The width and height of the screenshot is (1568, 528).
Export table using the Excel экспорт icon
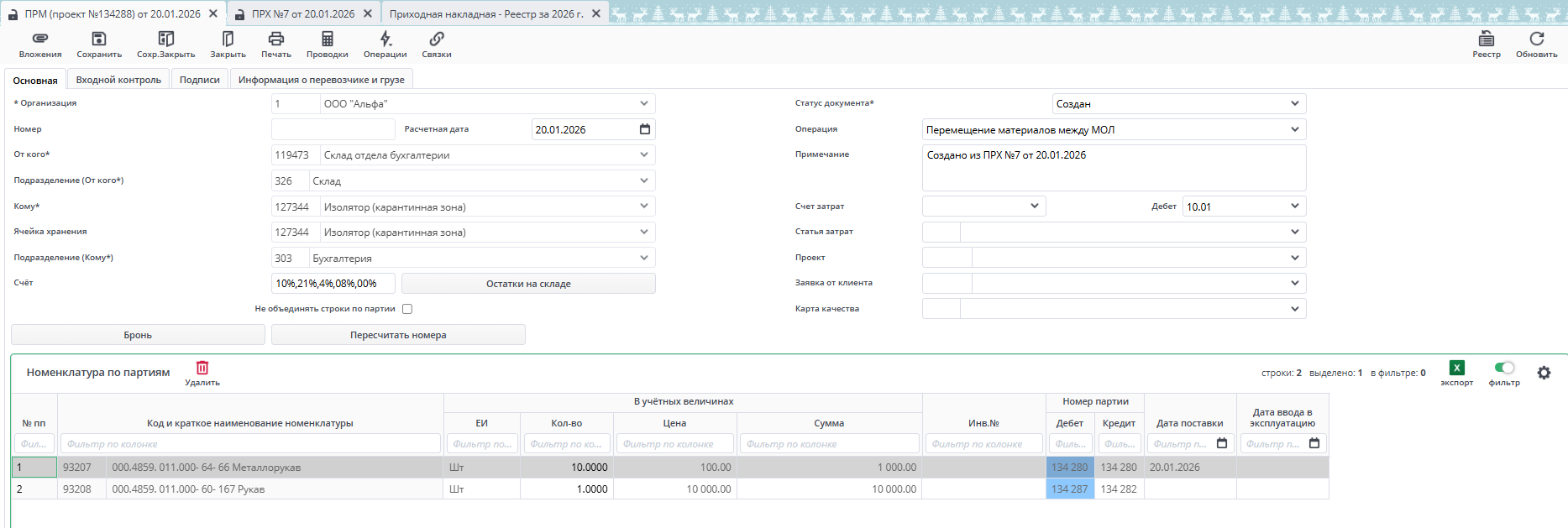tap(1456, 368)
